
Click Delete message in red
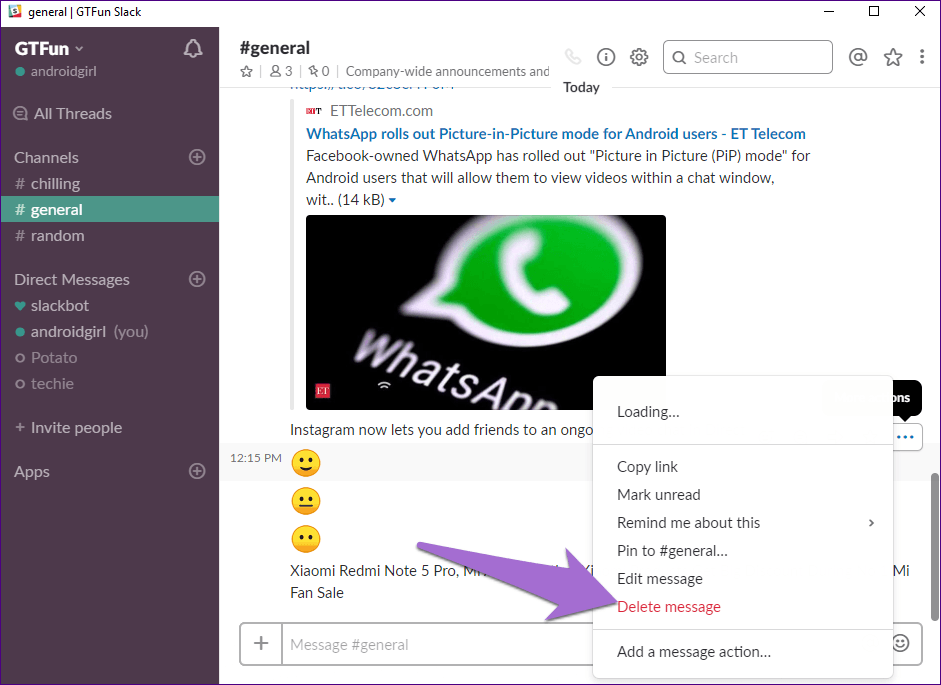[744, 606]
